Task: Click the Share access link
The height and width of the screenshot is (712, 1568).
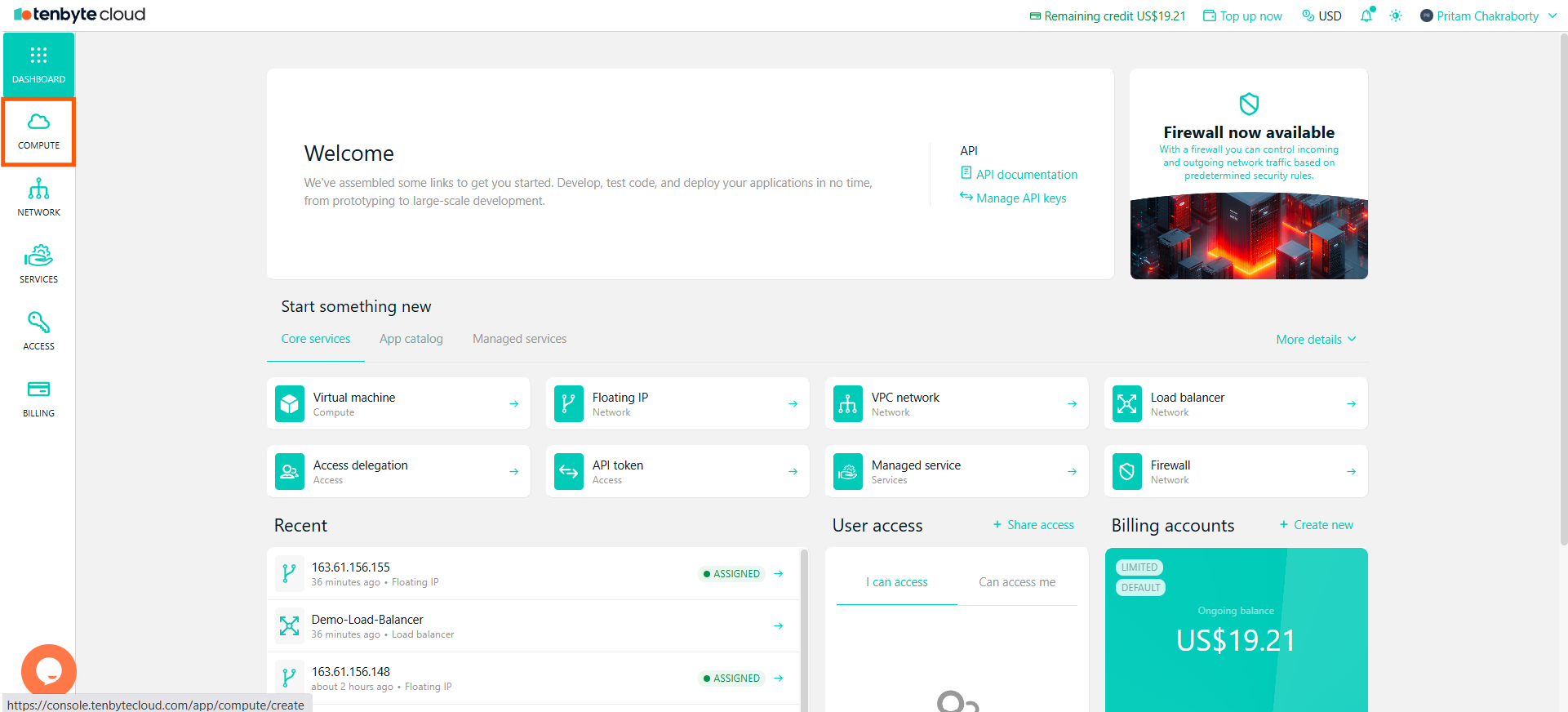Action: pos(1033,525)
